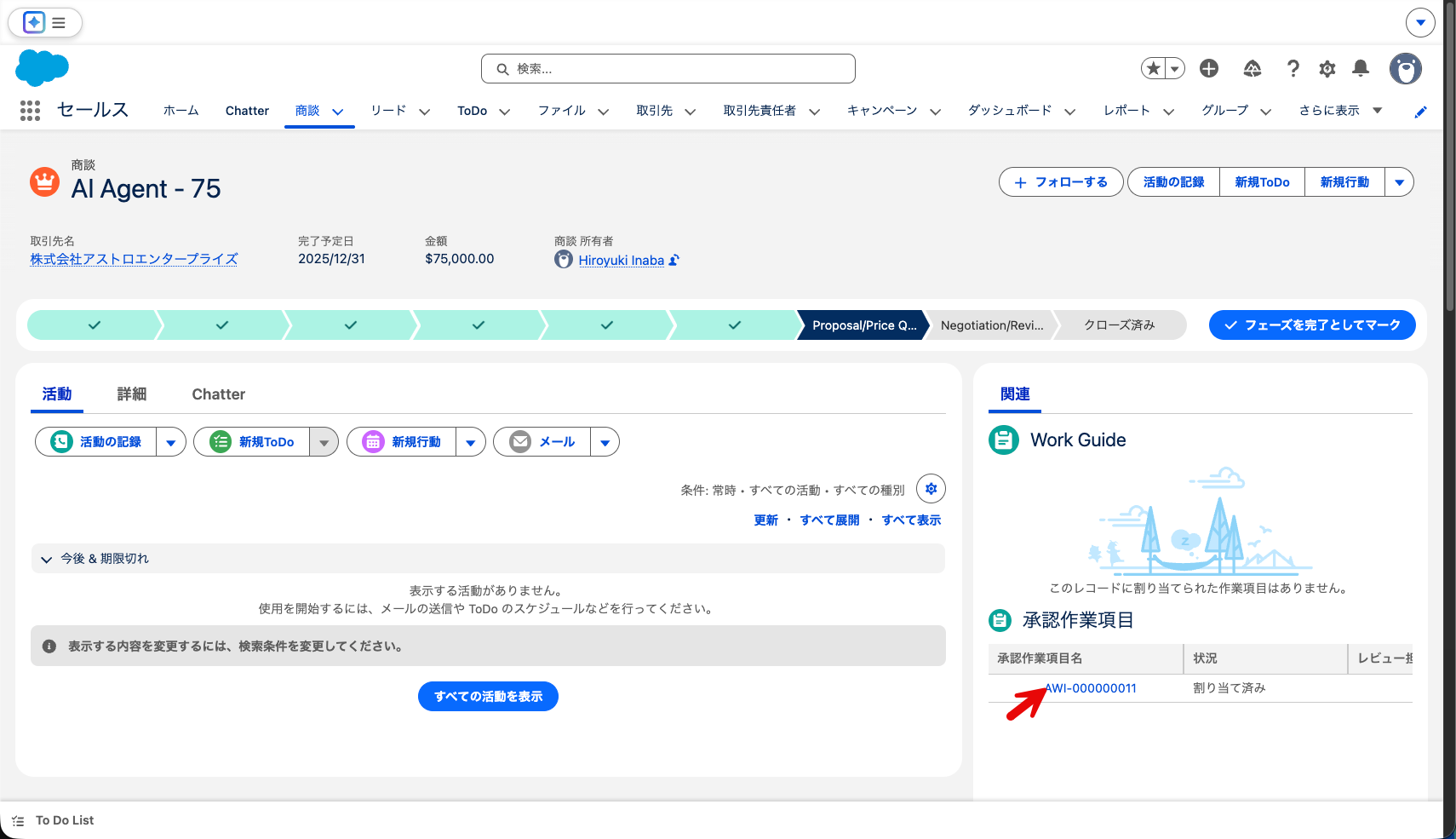Click the change owner icon
The height and width of the screenshot is (839, 1456).
[674, 260]
